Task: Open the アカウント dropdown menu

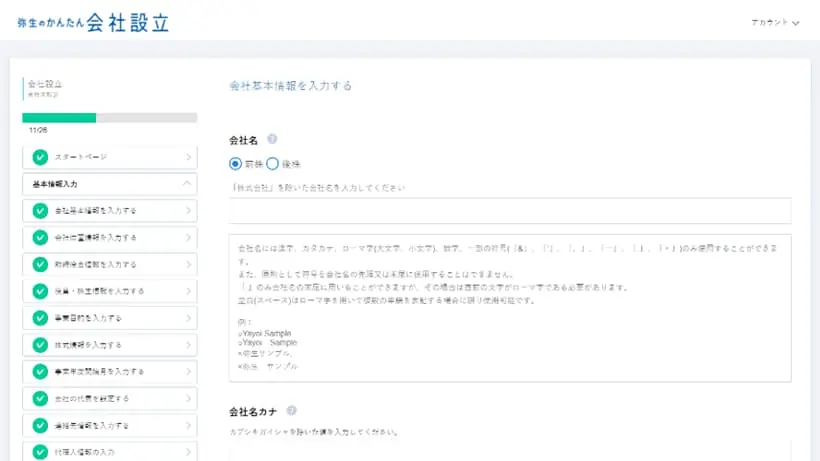Action: pyautogui.click(x=775, y=22)
